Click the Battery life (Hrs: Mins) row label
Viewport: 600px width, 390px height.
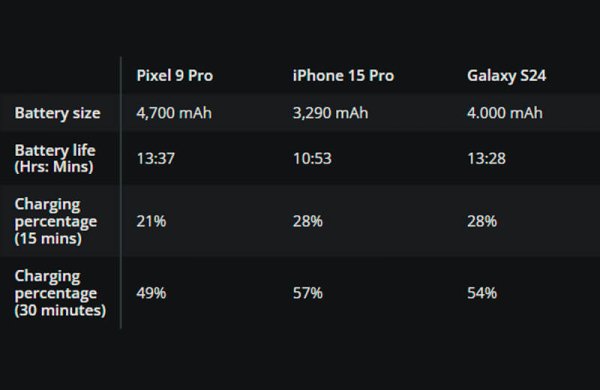[55, 158]
